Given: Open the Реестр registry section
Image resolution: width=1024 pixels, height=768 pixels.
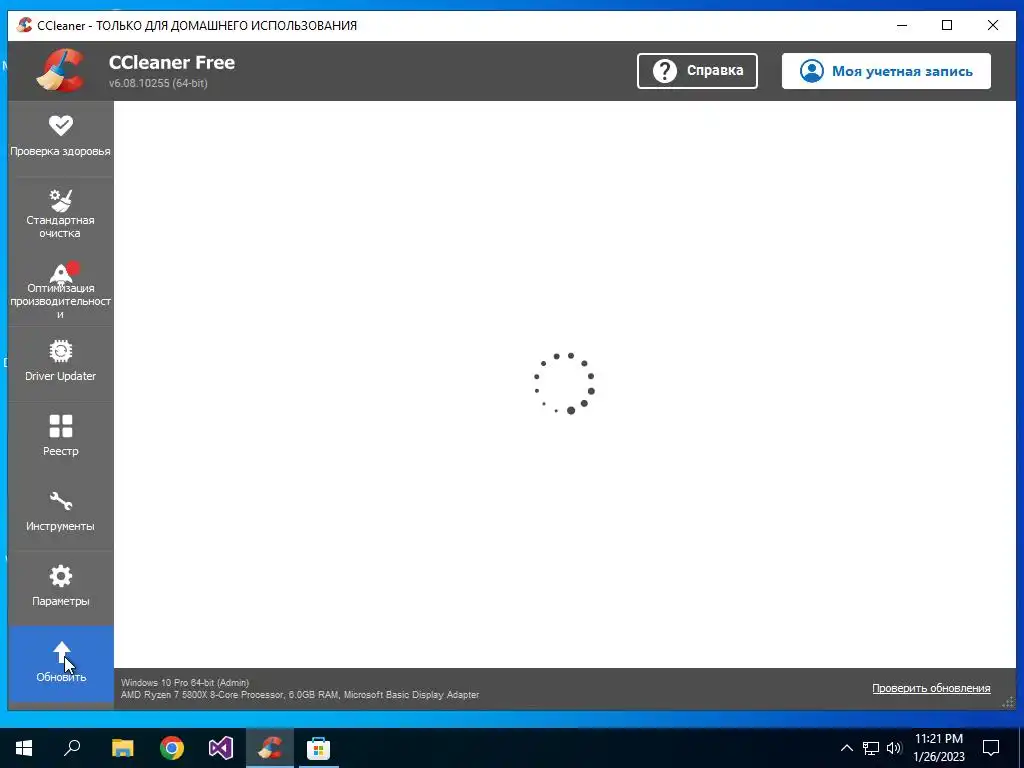Looking at the screenshot, I should (x=61, y=439).
